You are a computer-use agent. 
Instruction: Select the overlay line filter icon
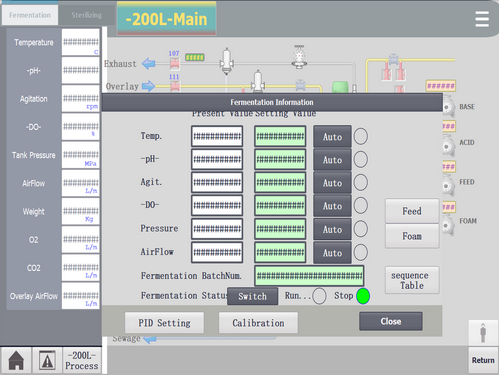[258, 81]
